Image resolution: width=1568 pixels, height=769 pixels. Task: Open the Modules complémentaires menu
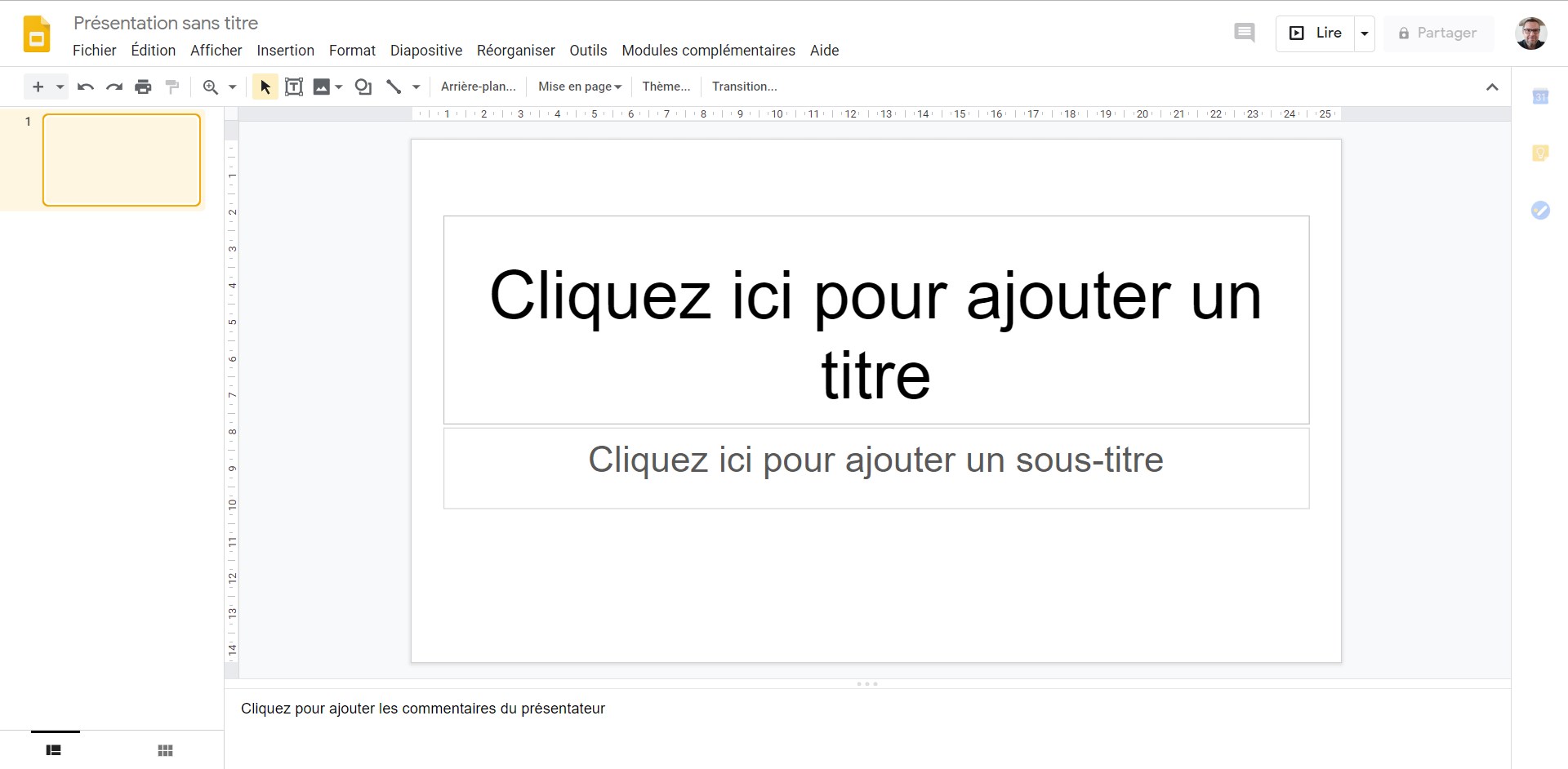pos(709,51)
